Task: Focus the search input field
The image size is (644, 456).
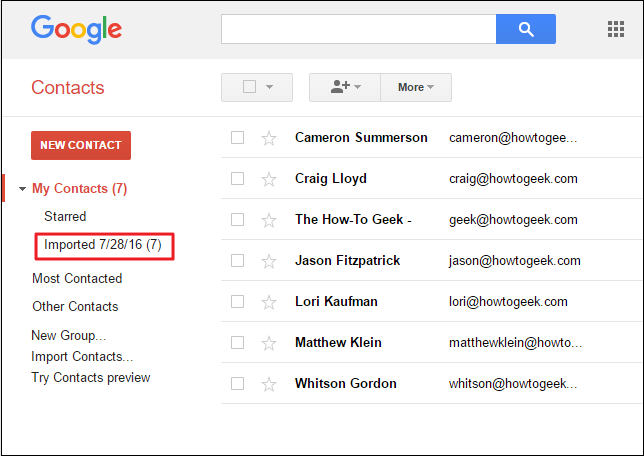Action: [359, 29]
